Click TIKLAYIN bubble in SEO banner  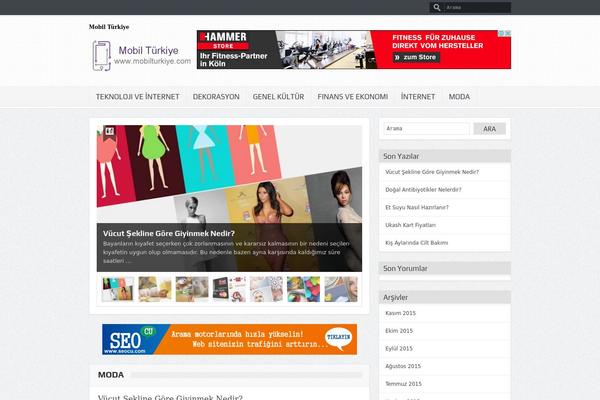tap(338, 338)
